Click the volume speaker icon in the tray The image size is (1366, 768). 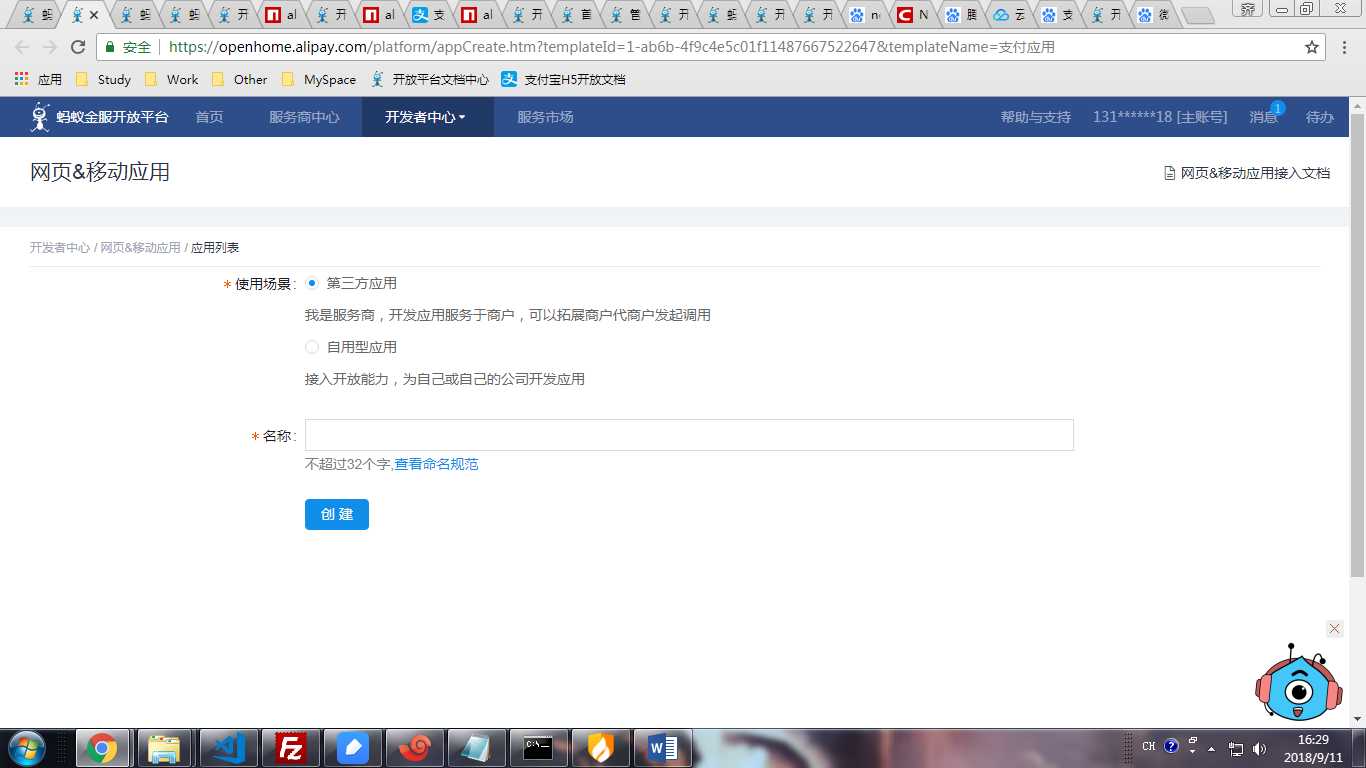[1259, 748]
